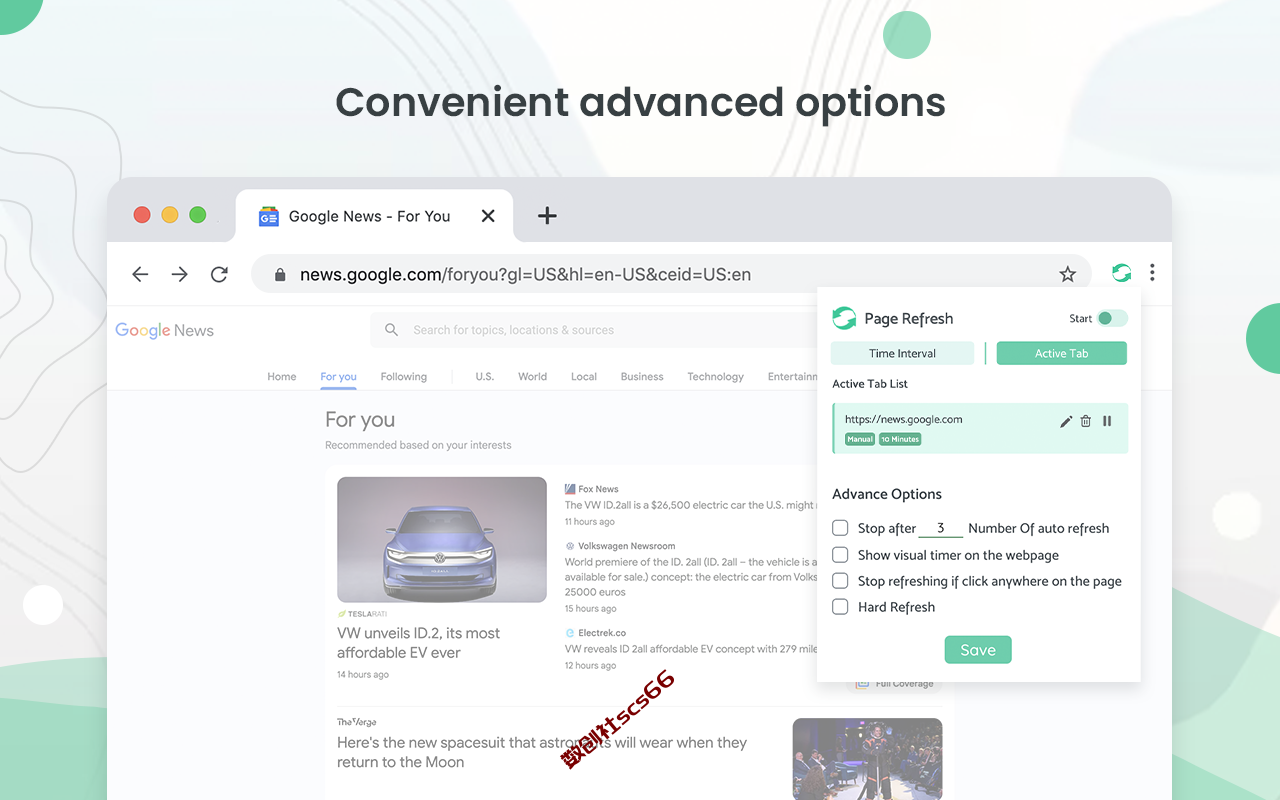This screenshot has width=1280, height=800.
Task: Select the Google News - For You browser tab
Action: point(374,216)
